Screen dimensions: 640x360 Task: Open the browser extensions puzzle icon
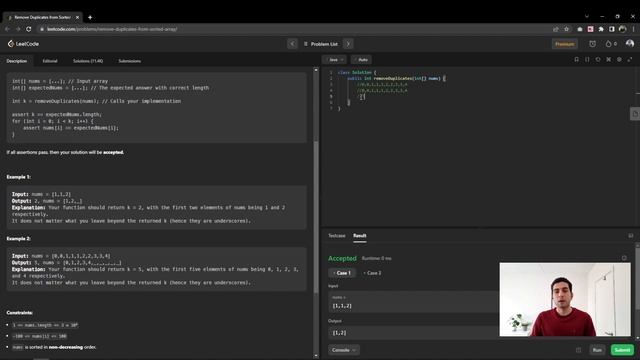tap(601, 29)
